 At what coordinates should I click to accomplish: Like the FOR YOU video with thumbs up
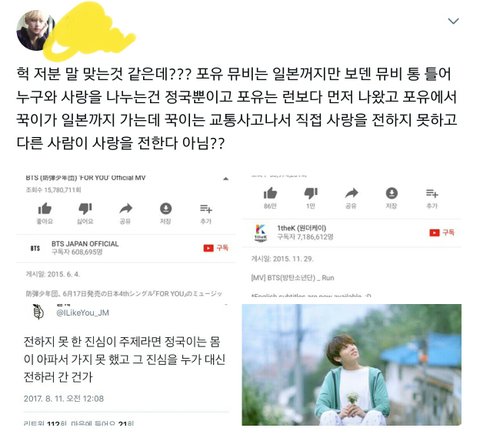click(x=45, y=214)
